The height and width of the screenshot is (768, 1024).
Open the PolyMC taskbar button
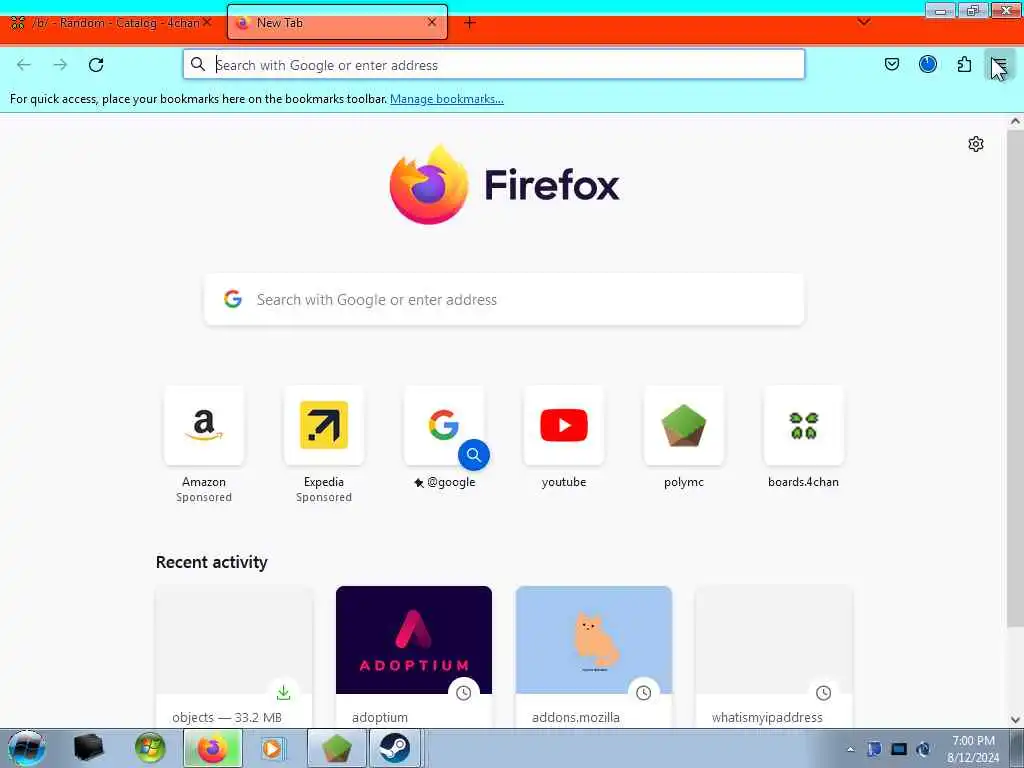pos(336,748)
